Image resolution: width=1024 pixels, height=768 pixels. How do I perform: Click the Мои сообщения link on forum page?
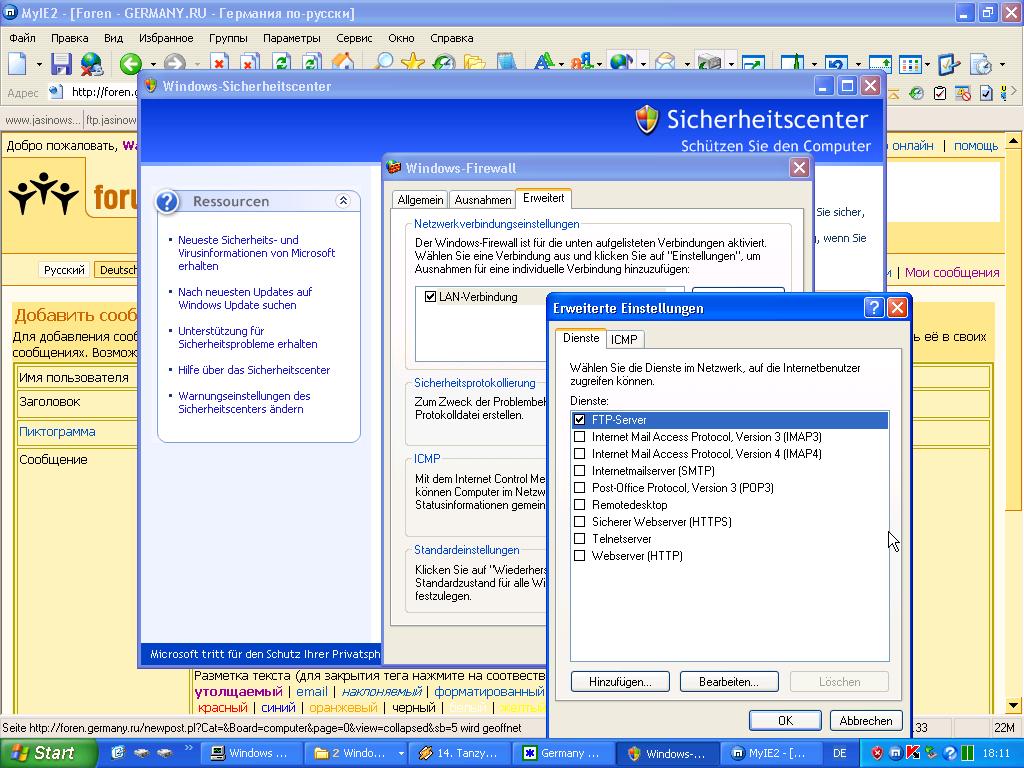tap(952, 272)
